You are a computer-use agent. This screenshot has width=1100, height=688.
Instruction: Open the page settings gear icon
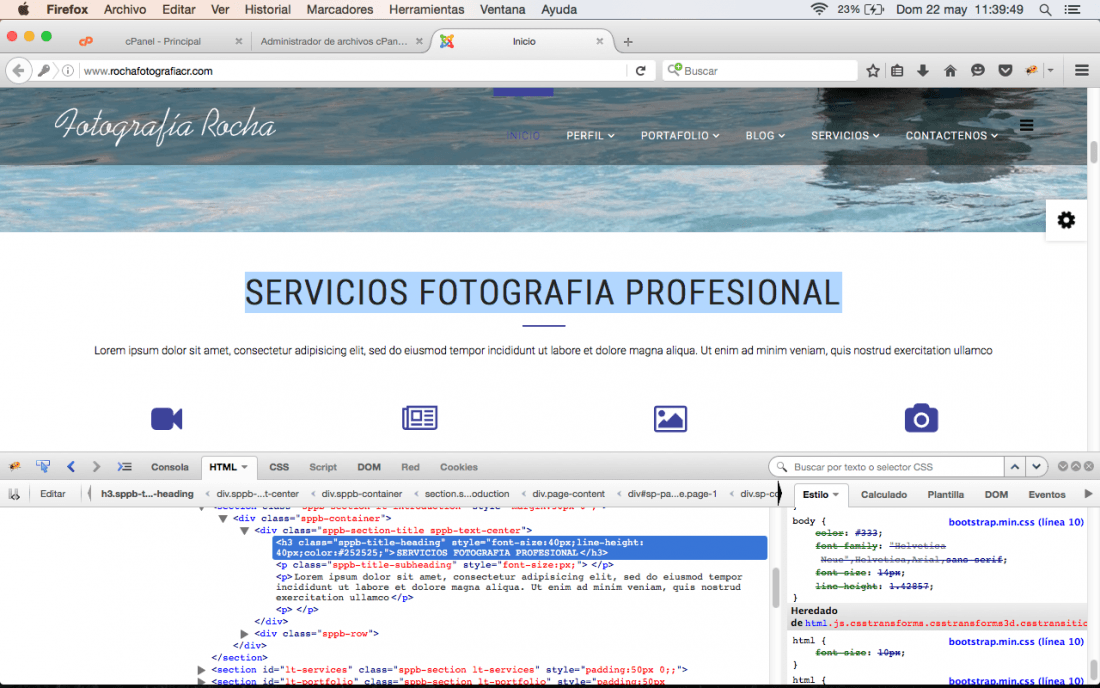tap(1066, 220)
